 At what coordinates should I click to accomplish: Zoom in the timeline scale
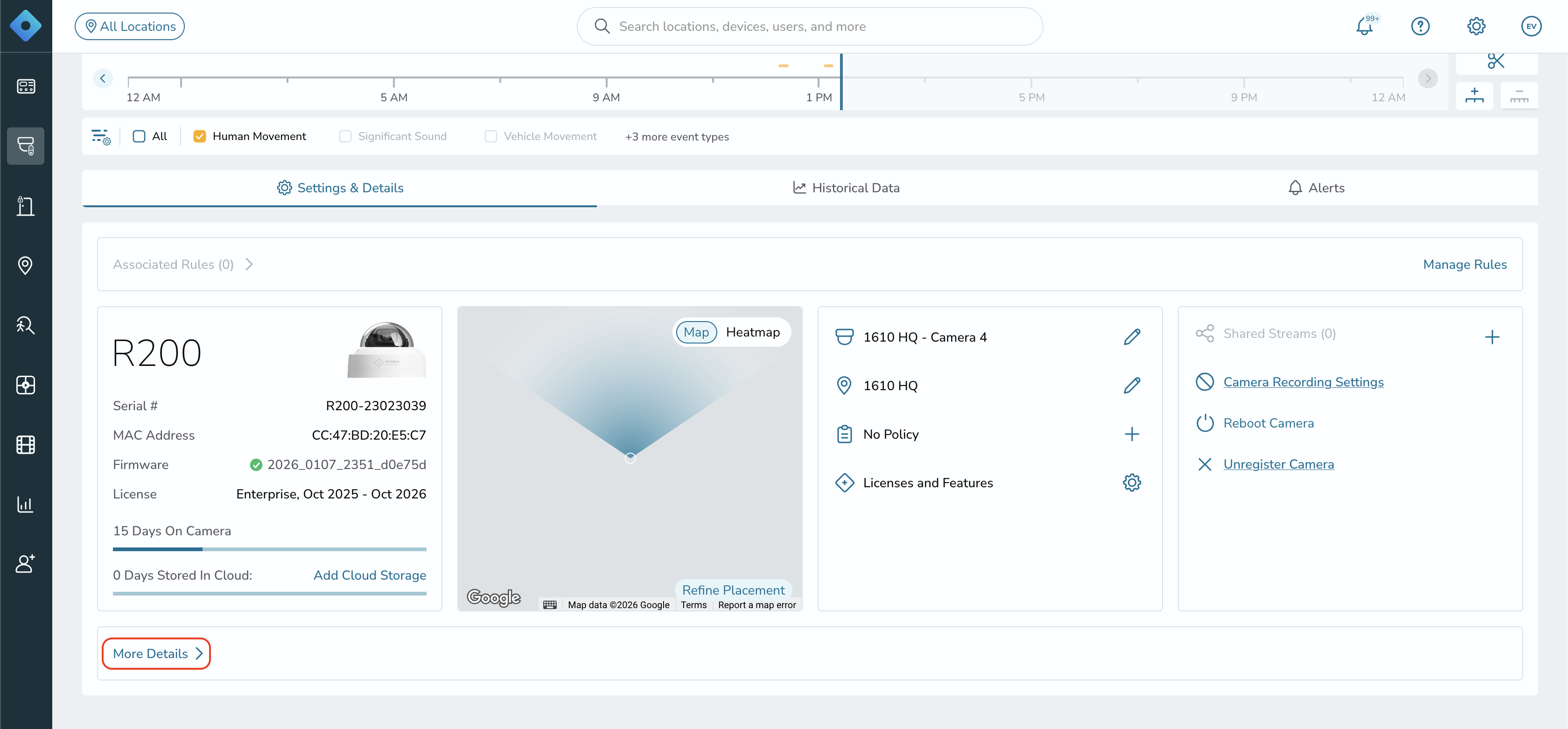(x=1474, y=96)
